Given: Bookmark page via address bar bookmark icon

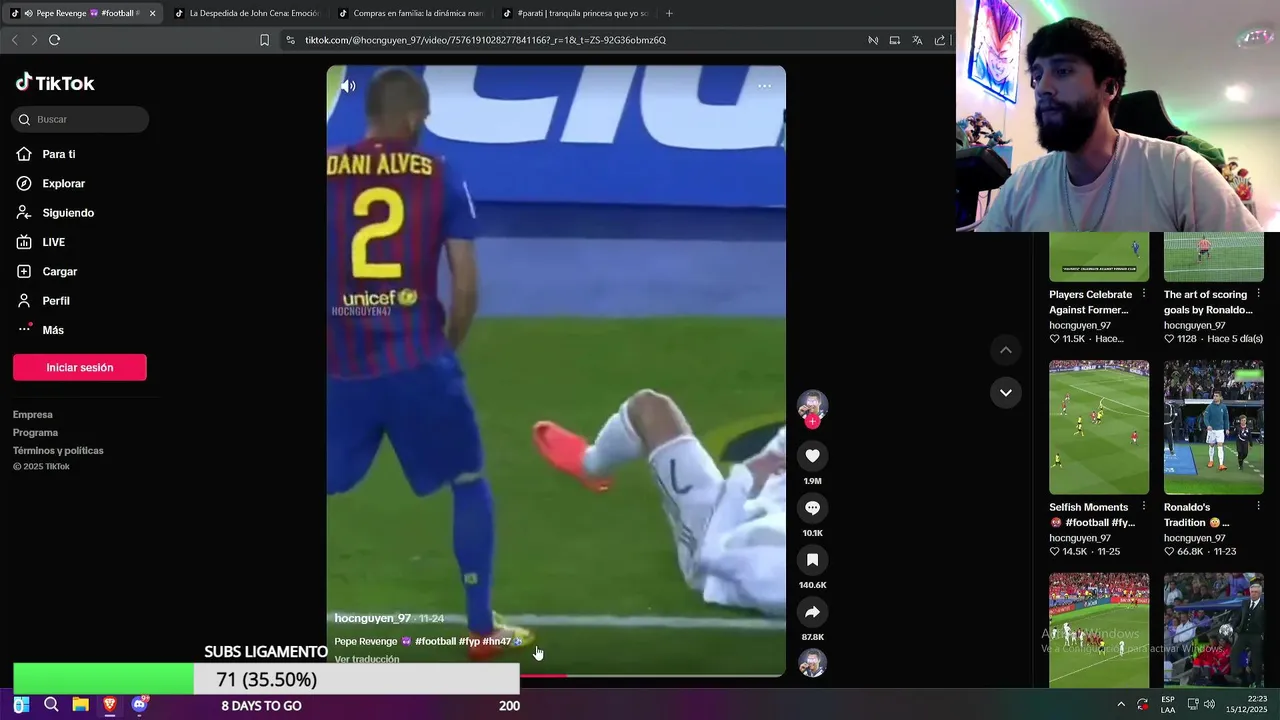Looking at the screenshot, I should [x=264, y=40].
